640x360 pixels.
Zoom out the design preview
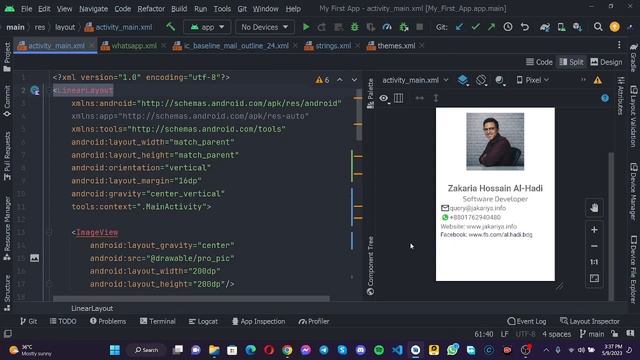click(594, 246)
